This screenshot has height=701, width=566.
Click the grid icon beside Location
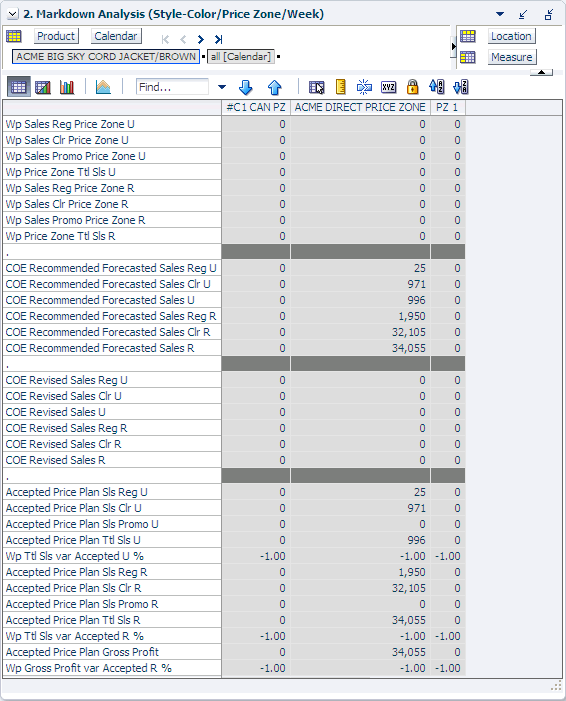click(468, 36)
